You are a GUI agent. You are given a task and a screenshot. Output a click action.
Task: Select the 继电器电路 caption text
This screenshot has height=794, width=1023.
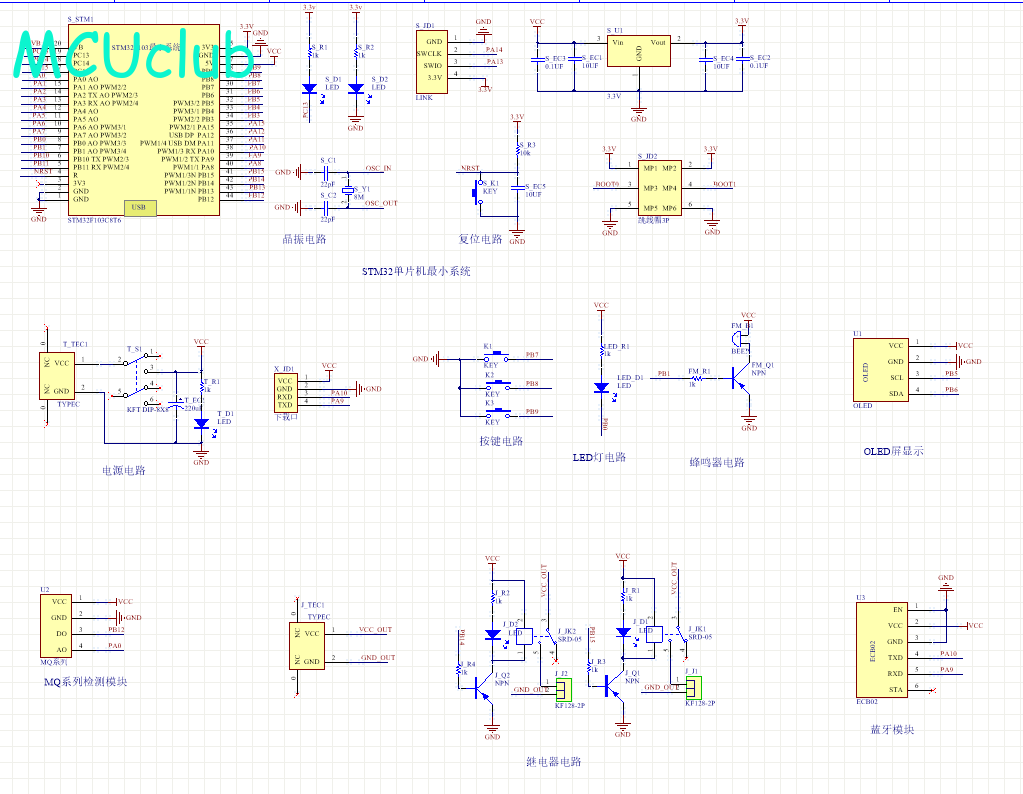[x=553, y=762]
